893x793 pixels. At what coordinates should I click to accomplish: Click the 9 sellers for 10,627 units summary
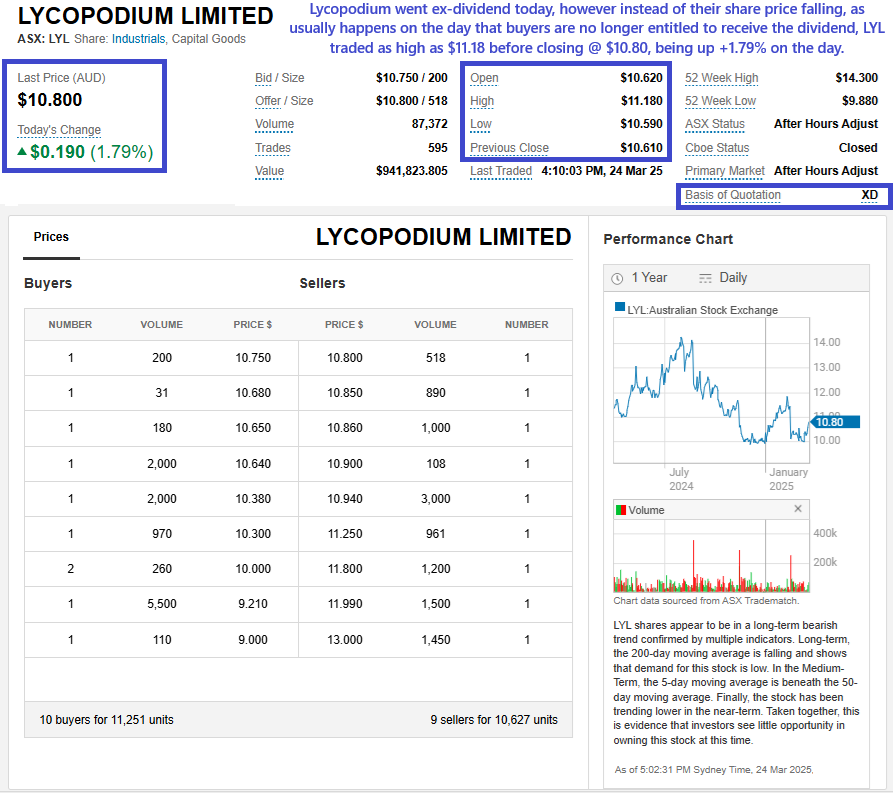494,720
